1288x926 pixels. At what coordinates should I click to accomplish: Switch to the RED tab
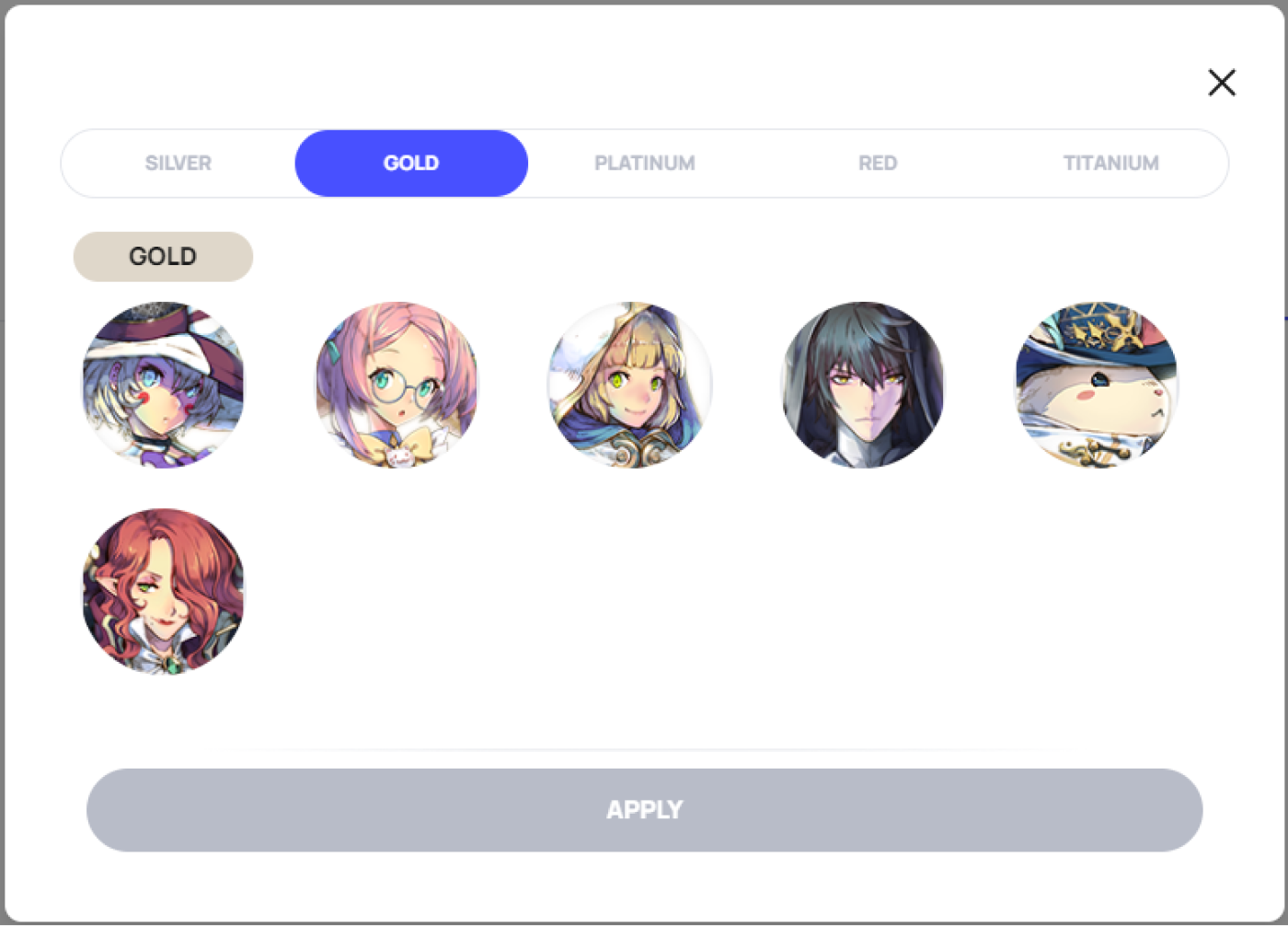coord(878,163)
